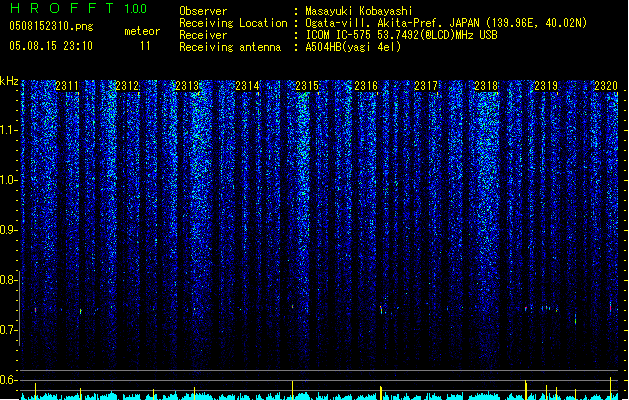This screenshot has height=400, width=629.
Task: Click the 2320 time marker
Action: [606, 86]
